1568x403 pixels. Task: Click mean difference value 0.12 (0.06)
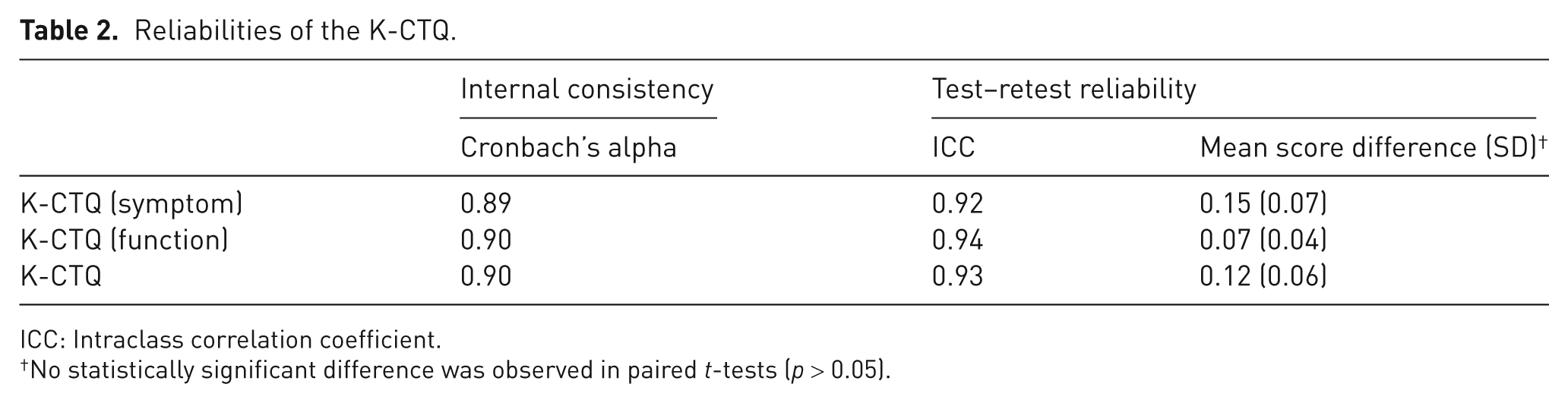point(1263,275)
